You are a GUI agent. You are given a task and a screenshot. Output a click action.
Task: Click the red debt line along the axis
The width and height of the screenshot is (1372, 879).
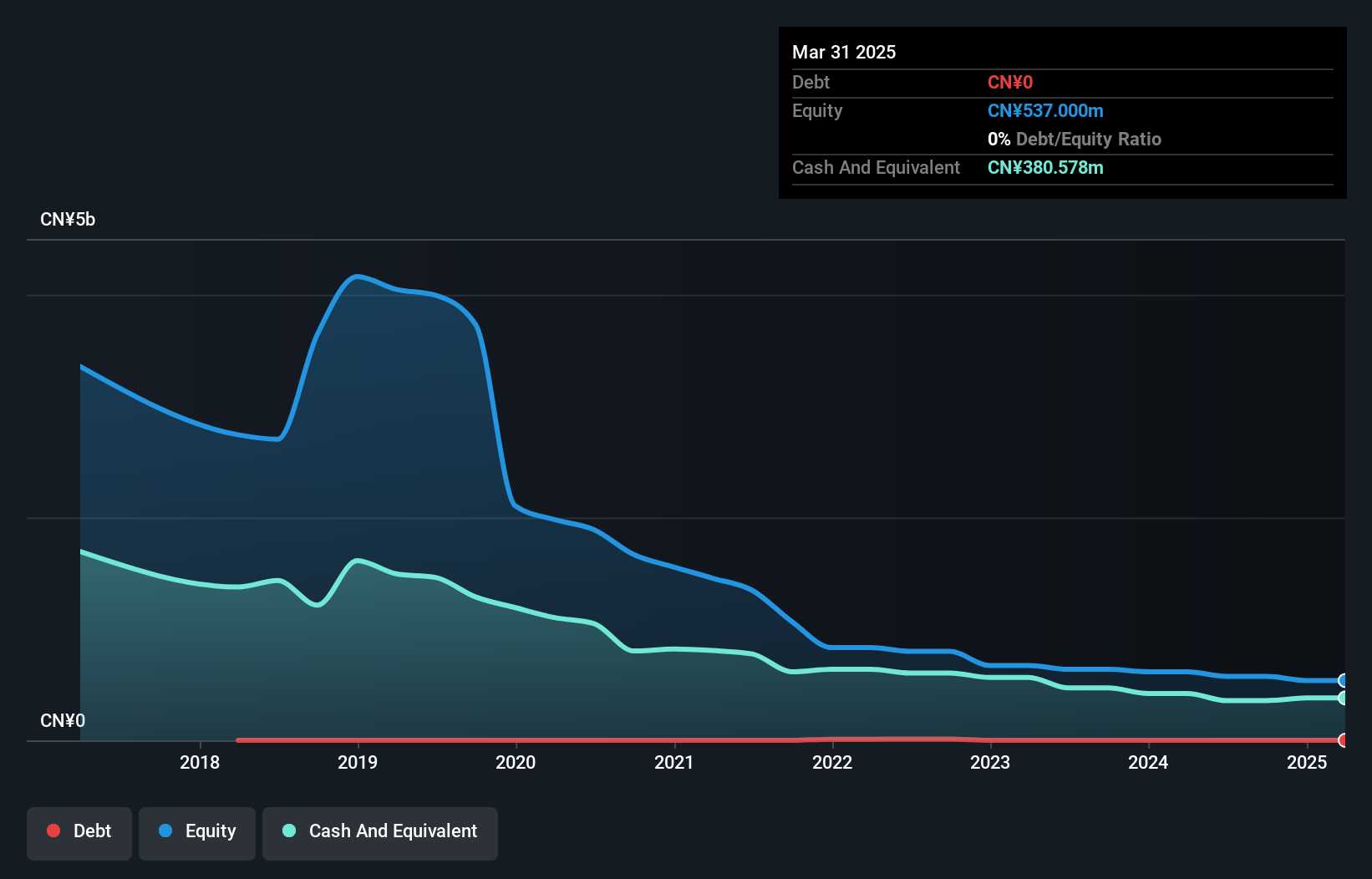pyautogui.click(x=752, y=740)
